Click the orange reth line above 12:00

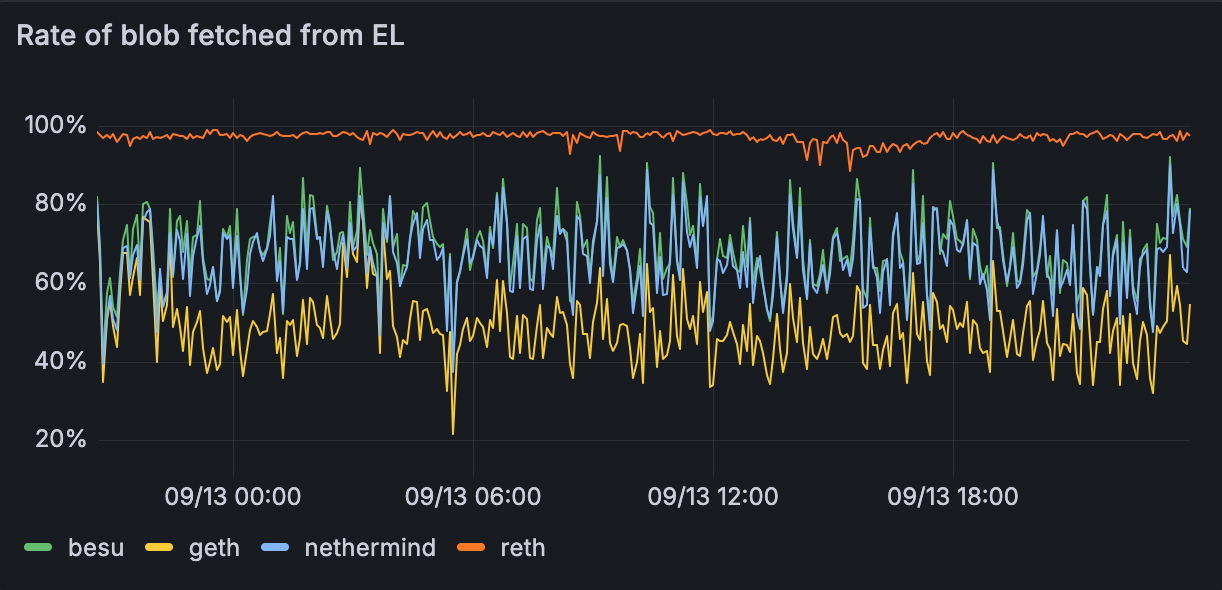713,133
